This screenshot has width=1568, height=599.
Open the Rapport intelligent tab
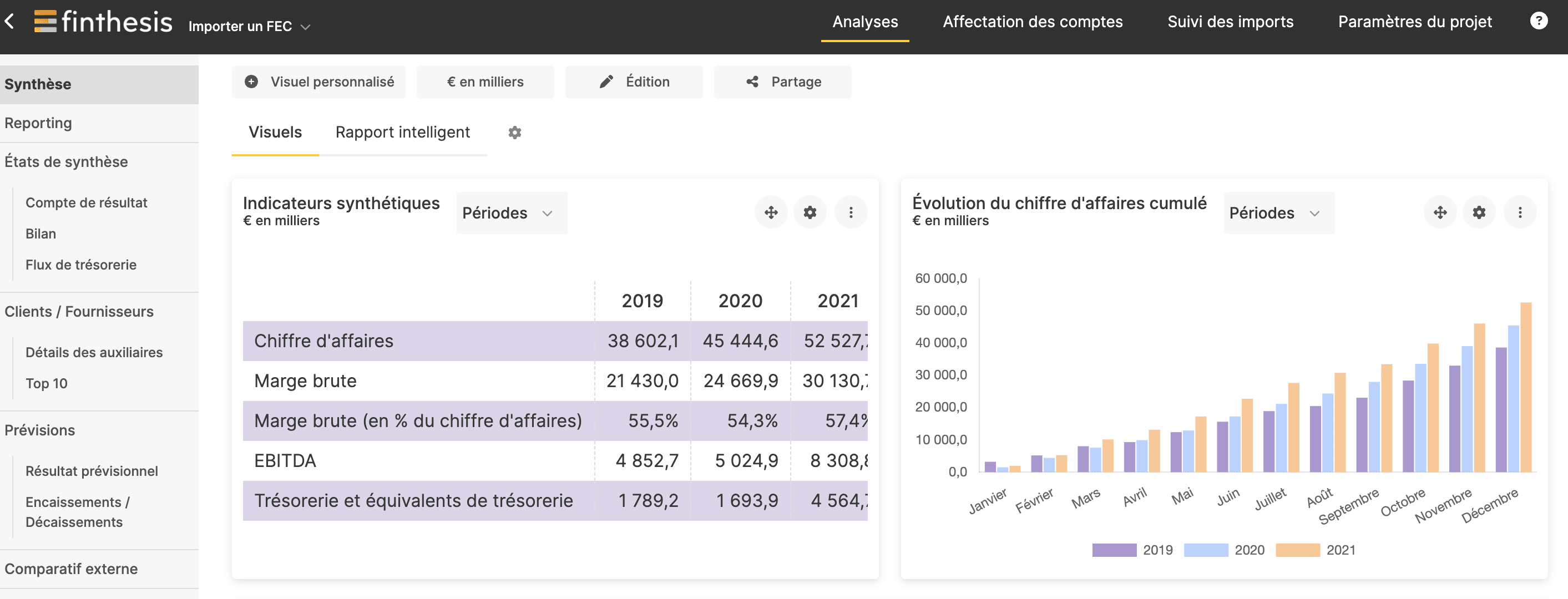pyautogui.click(x=402, y=132)
